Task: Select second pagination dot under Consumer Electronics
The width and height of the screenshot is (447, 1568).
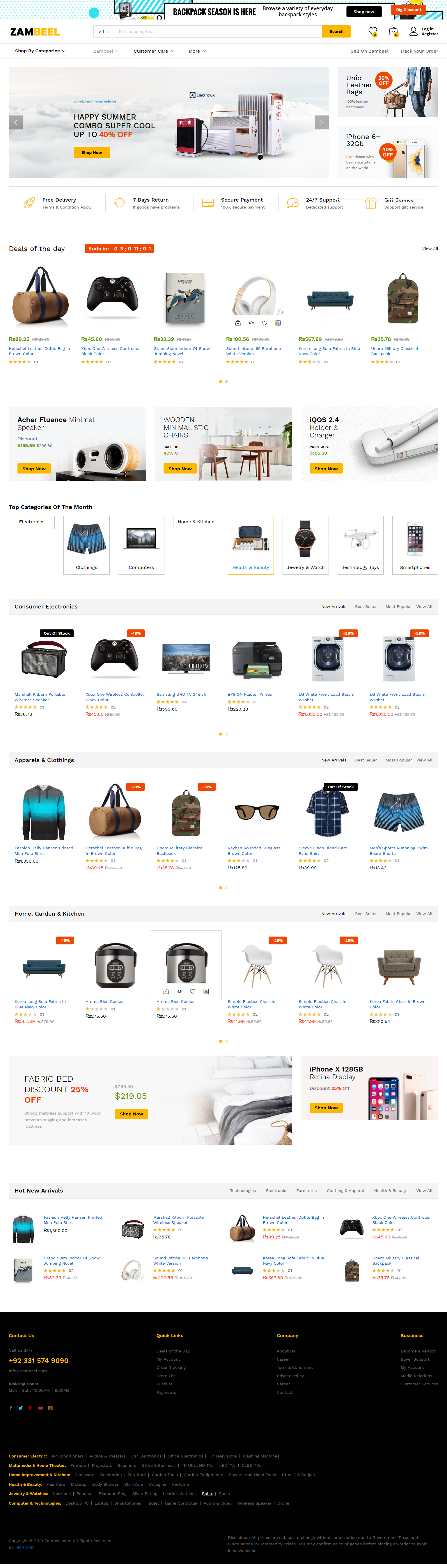Action: [x=226, y=734]
